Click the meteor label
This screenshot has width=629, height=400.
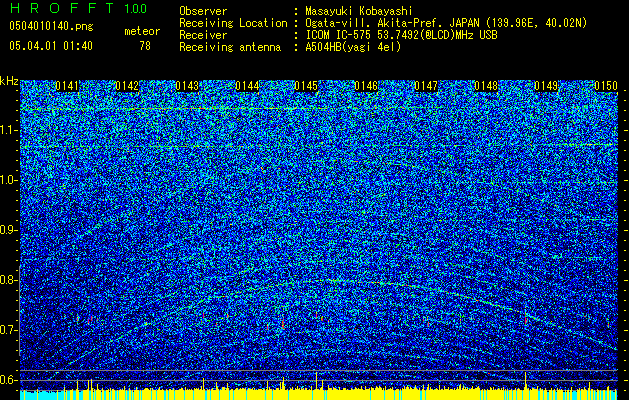pos(142,31)
